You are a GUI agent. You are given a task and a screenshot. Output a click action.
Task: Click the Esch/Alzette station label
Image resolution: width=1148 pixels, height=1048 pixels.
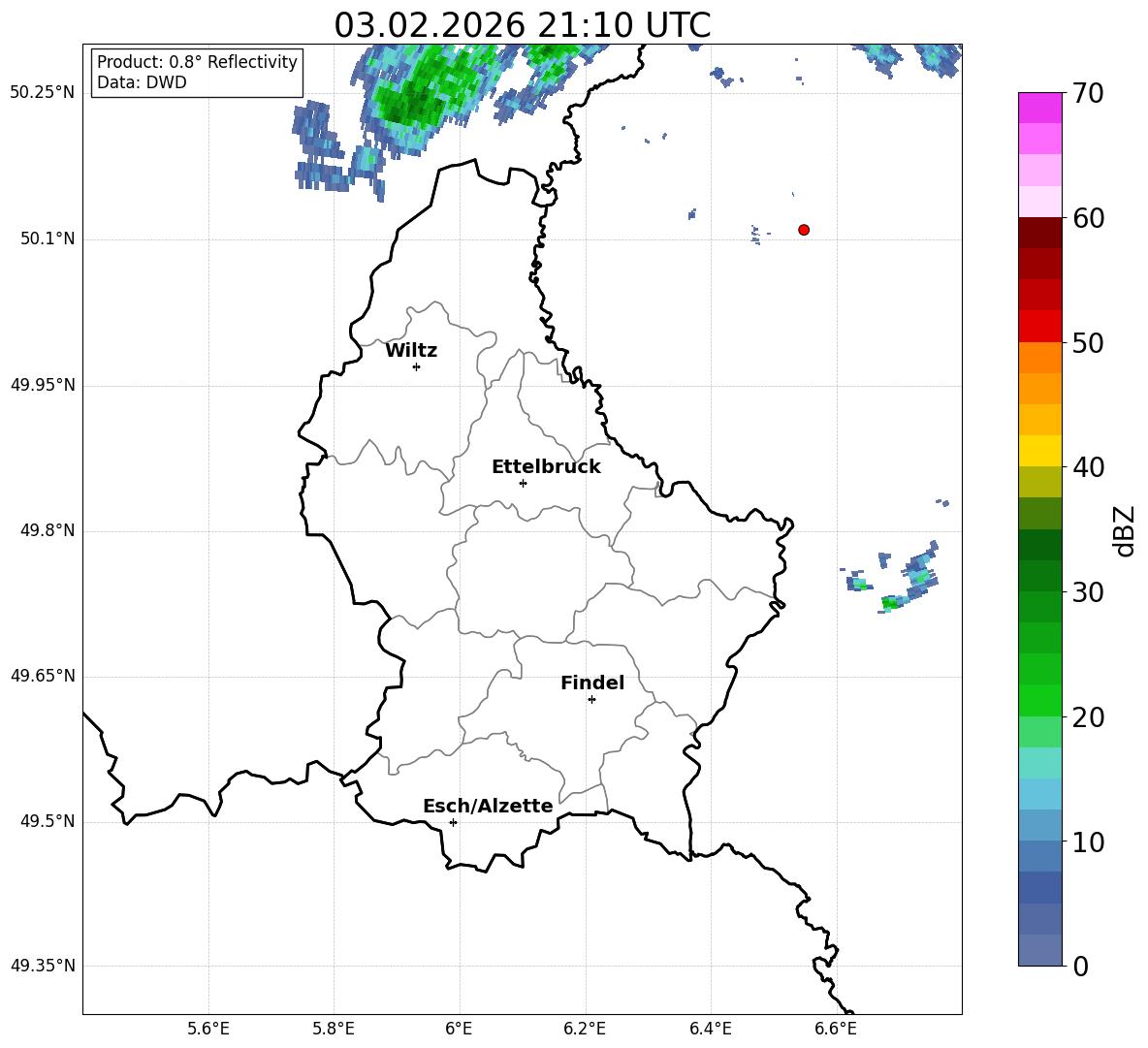(489, 806)
